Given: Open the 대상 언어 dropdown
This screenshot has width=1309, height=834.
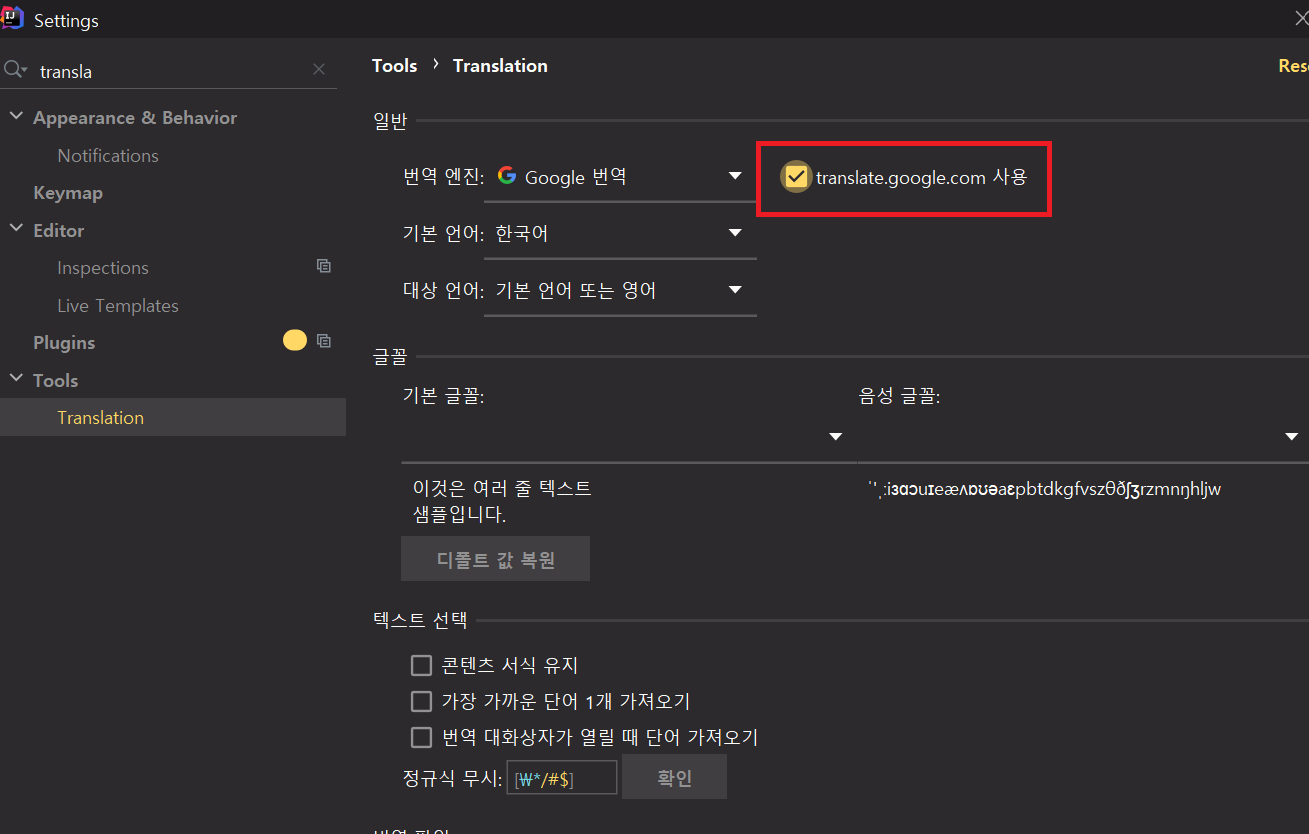Looking at the screenshot, I should 620,291.
